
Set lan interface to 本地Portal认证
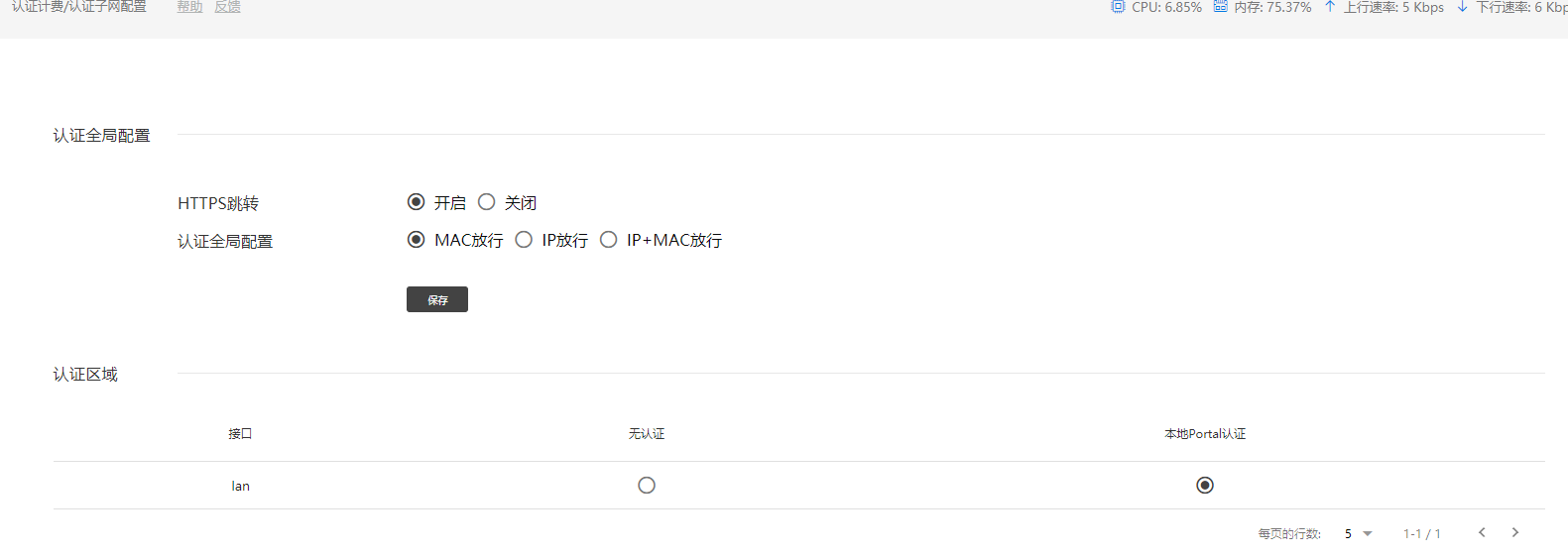tap(1205, 486)
